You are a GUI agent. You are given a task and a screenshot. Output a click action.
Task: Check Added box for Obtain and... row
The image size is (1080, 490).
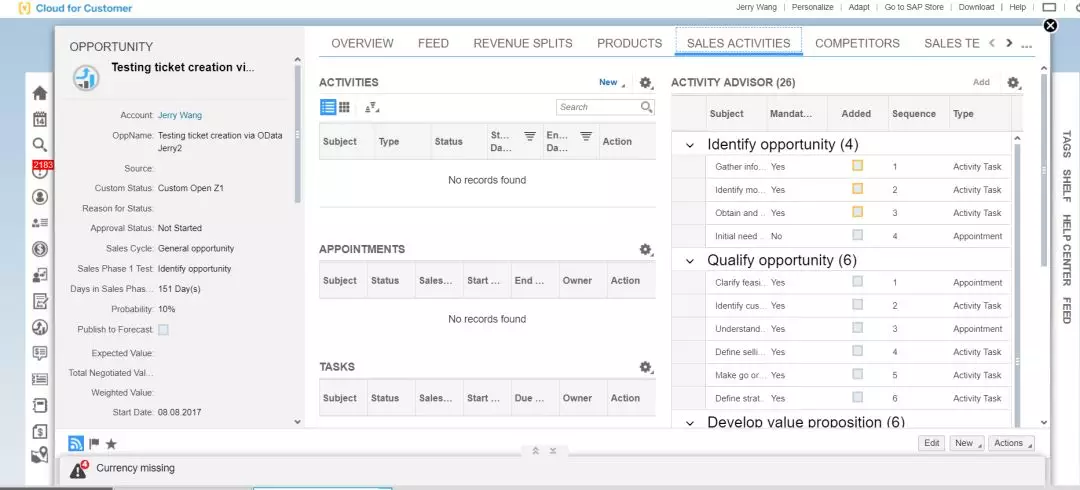pos(858,212)
